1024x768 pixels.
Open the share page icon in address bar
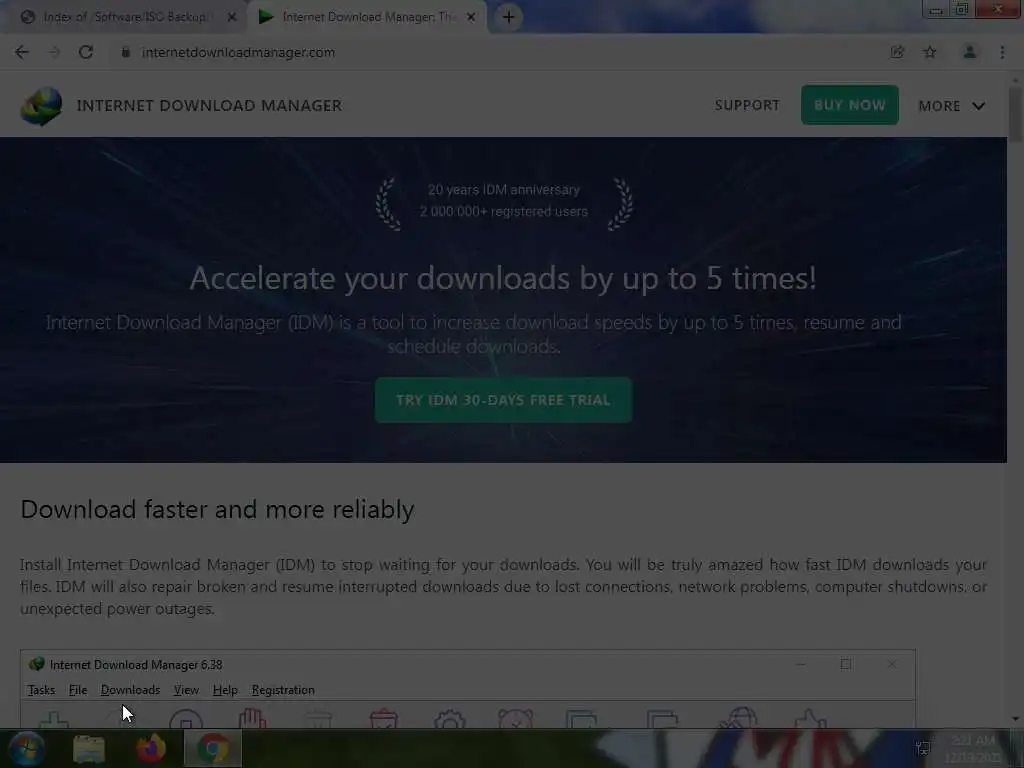click(x=897, y=52)
